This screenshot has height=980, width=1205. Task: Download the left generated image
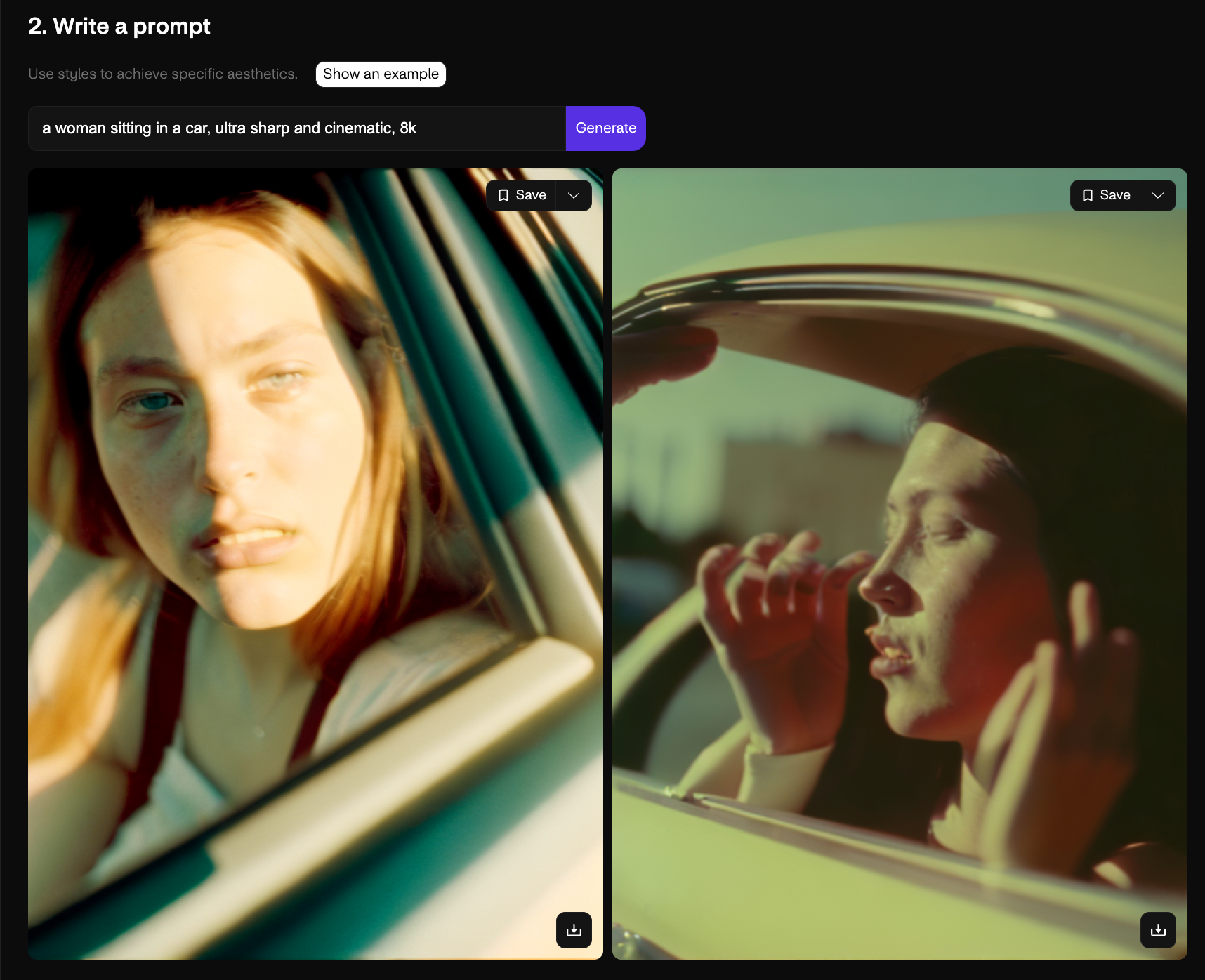click(x=574, y=930)
